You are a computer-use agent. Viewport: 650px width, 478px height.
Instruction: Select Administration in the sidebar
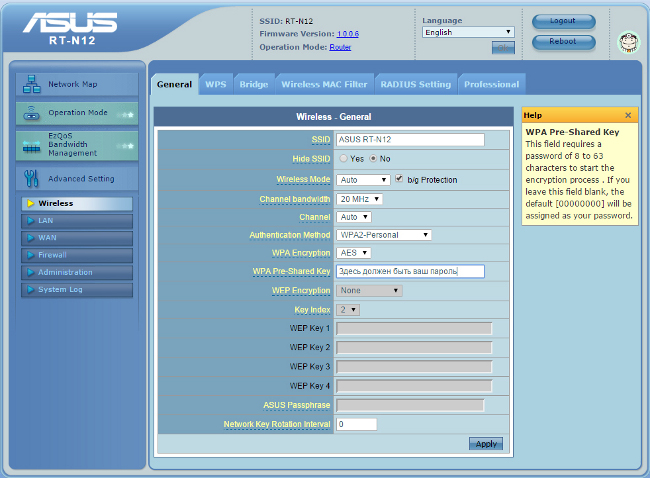[77, 273]
